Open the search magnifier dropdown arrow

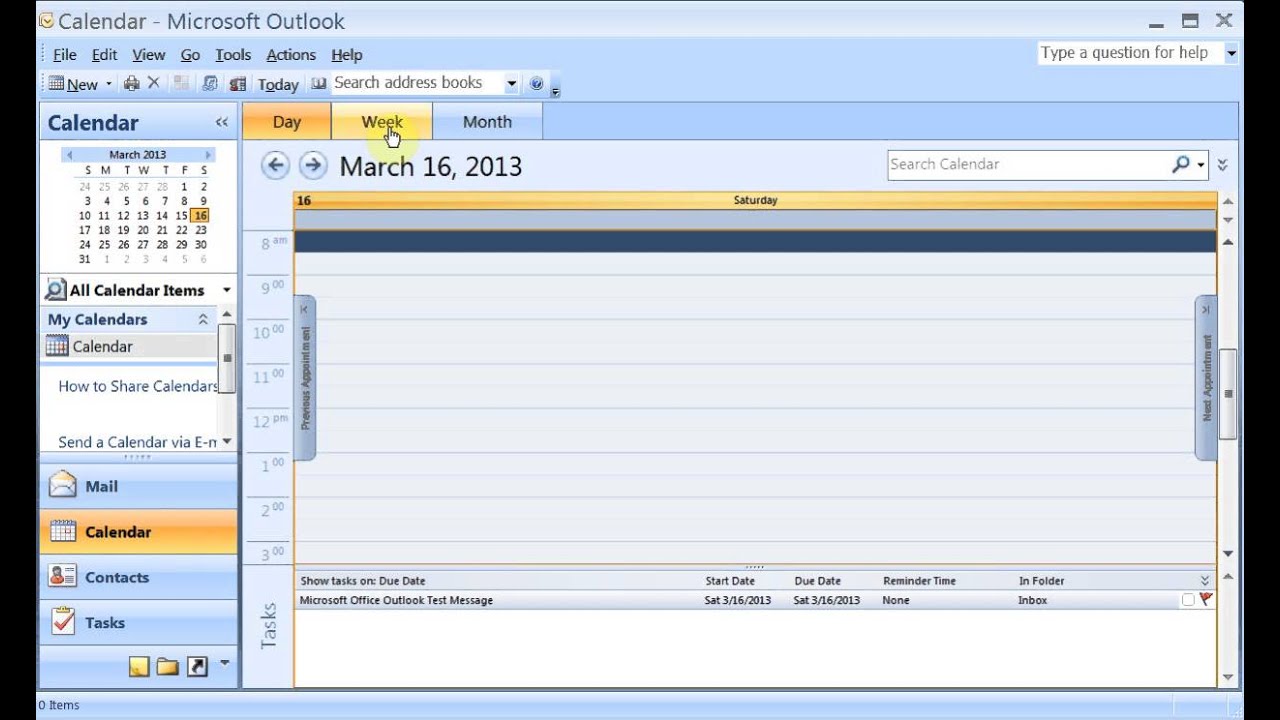tap(1201, 165)
